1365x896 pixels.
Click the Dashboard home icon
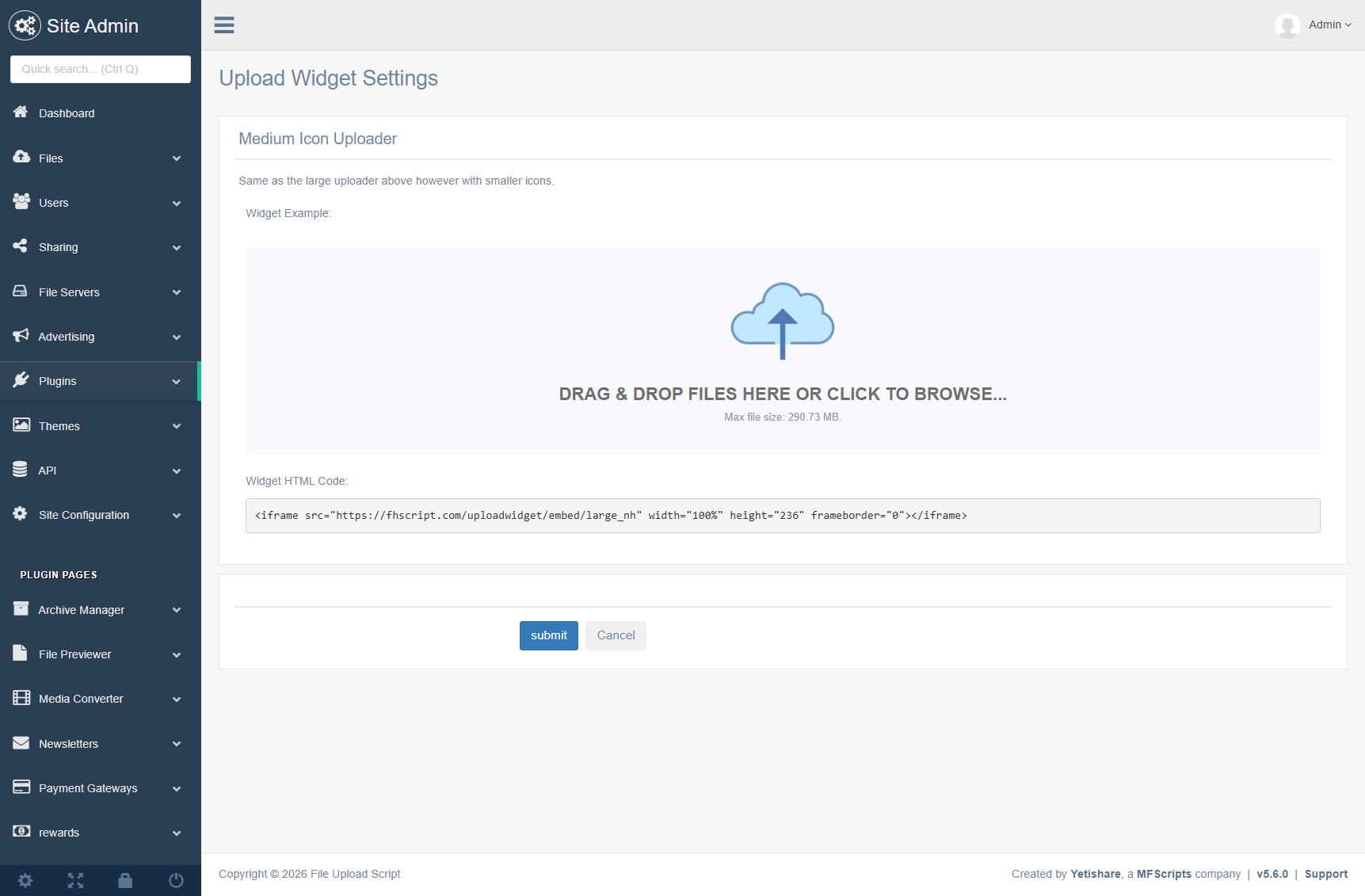[21, 112]
